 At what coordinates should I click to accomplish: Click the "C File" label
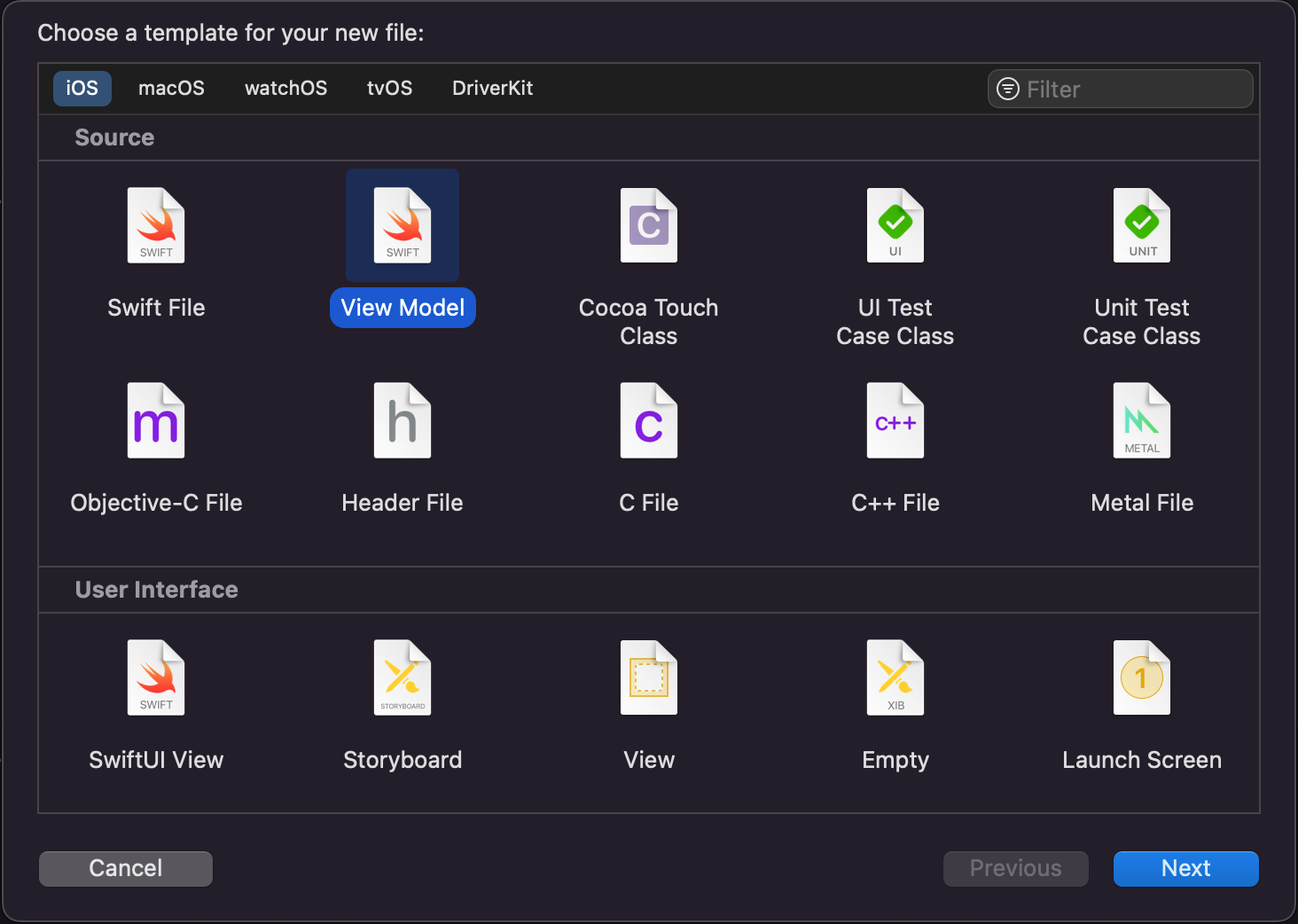click(x=649, y=503)
